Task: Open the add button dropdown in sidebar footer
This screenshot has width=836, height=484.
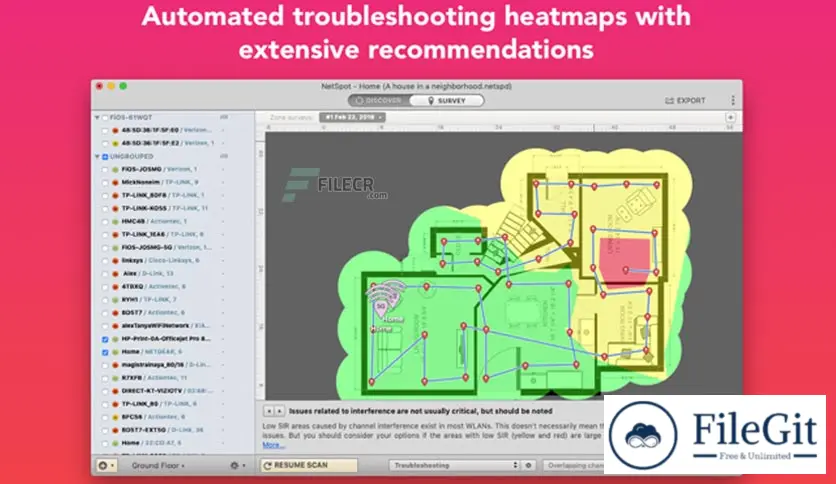Action: click(106, 465)
